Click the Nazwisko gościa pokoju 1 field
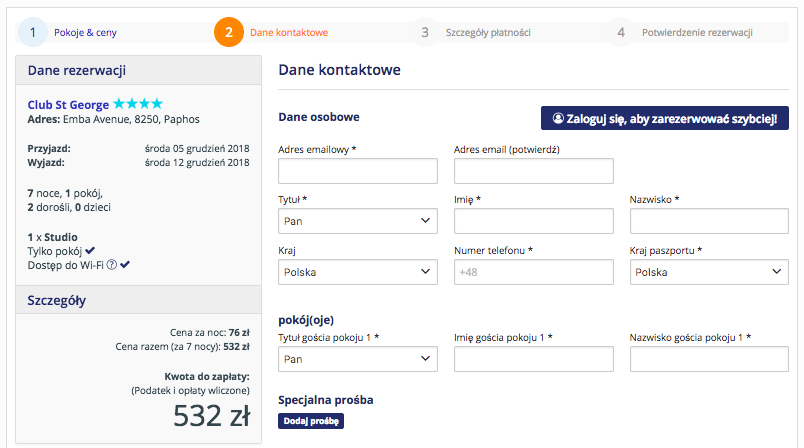Screen dimensions: 804x448 (x=709, y=359)
